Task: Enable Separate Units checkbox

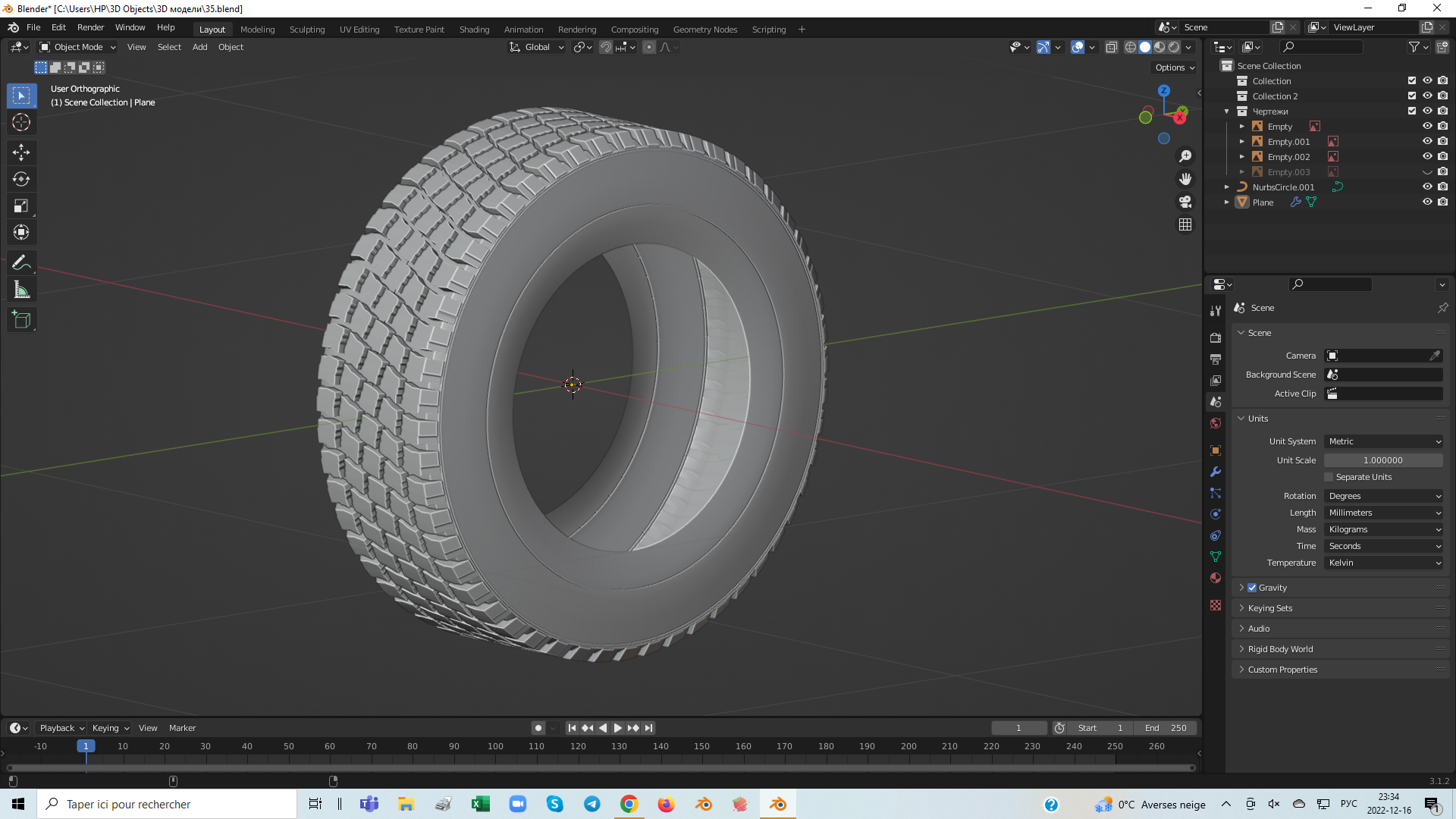Action: [x=1329, y=477]
